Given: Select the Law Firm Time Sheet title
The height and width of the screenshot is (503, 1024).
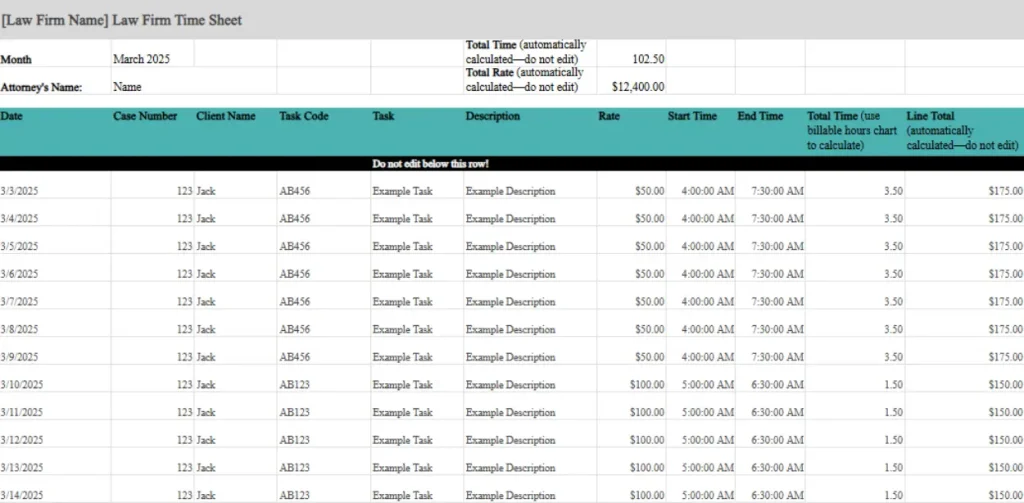Looking at the screenshot, I should point(121,20).
